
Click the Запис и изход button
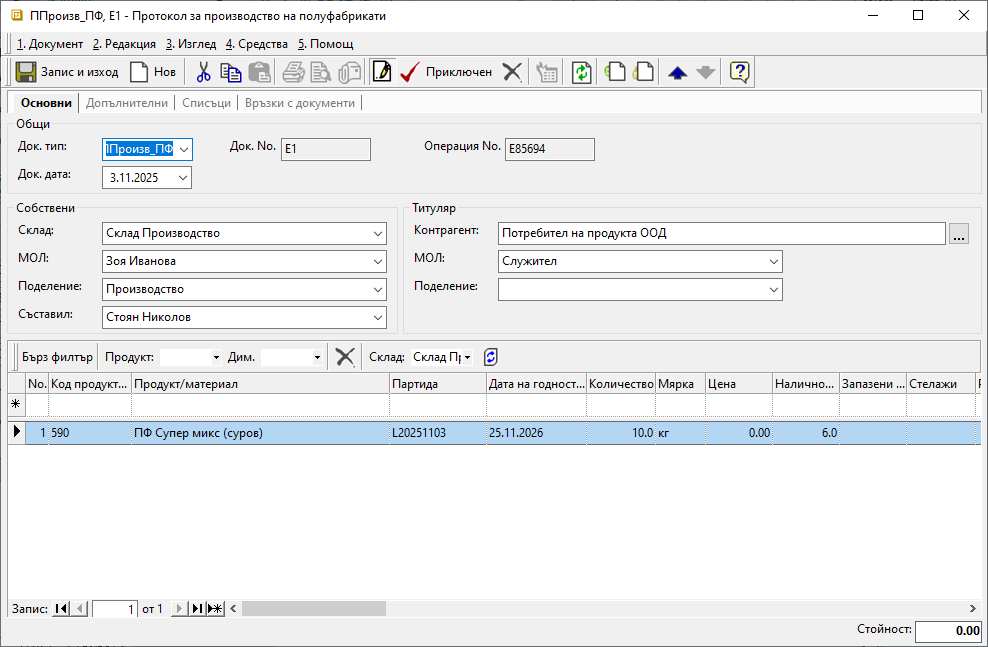67,72
